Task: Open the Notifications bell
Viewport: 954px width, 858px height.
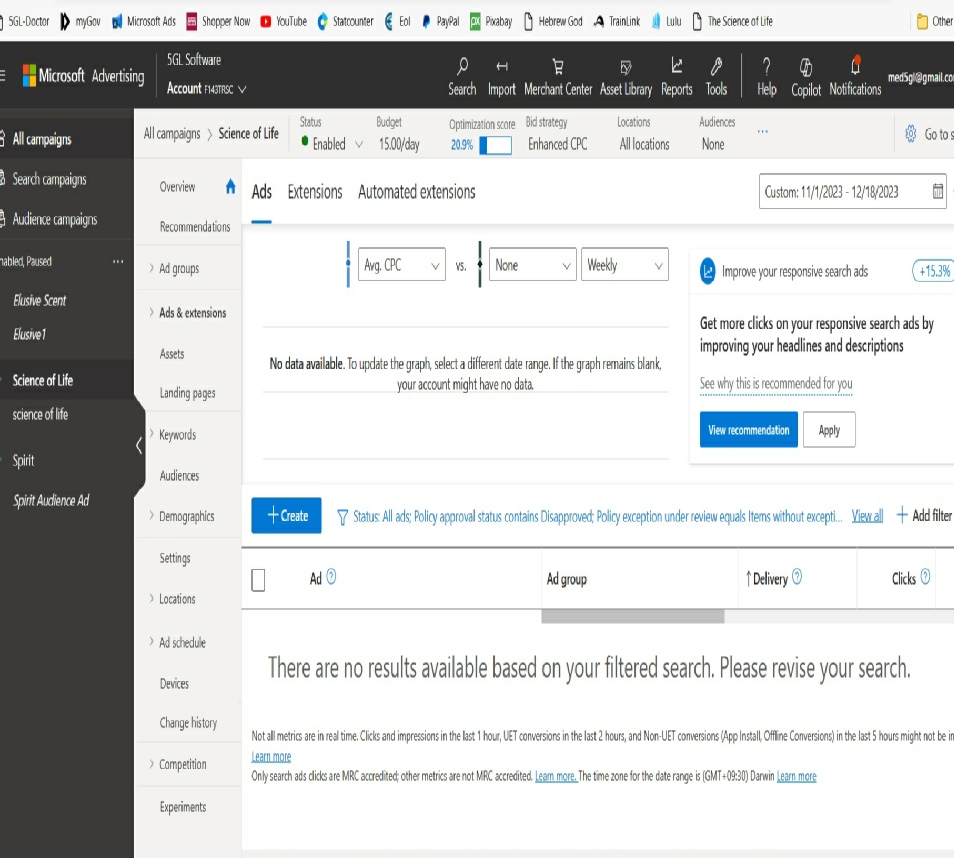Action: pos(855,65)
